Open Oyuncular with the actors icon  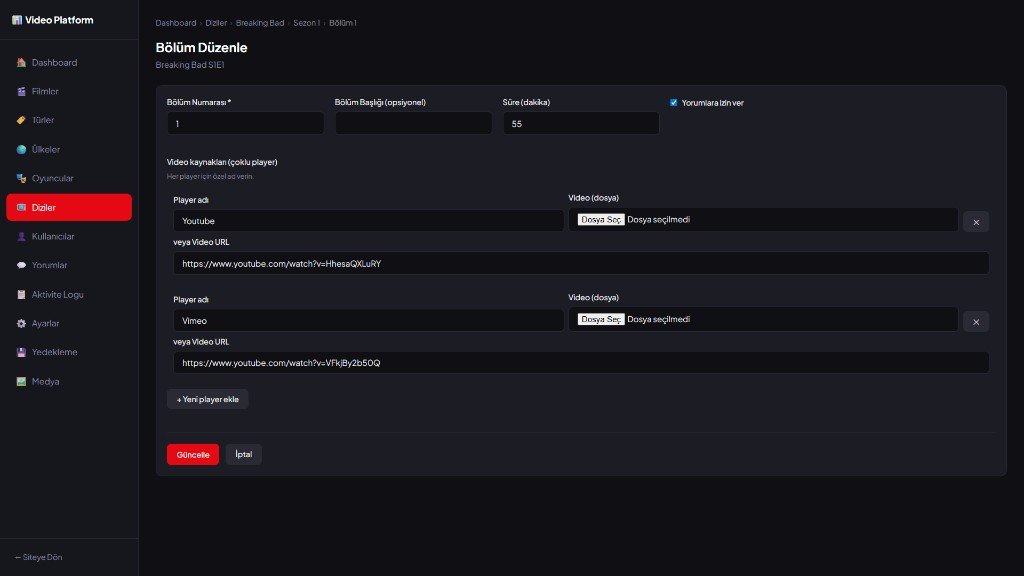(x=22, y=178)
